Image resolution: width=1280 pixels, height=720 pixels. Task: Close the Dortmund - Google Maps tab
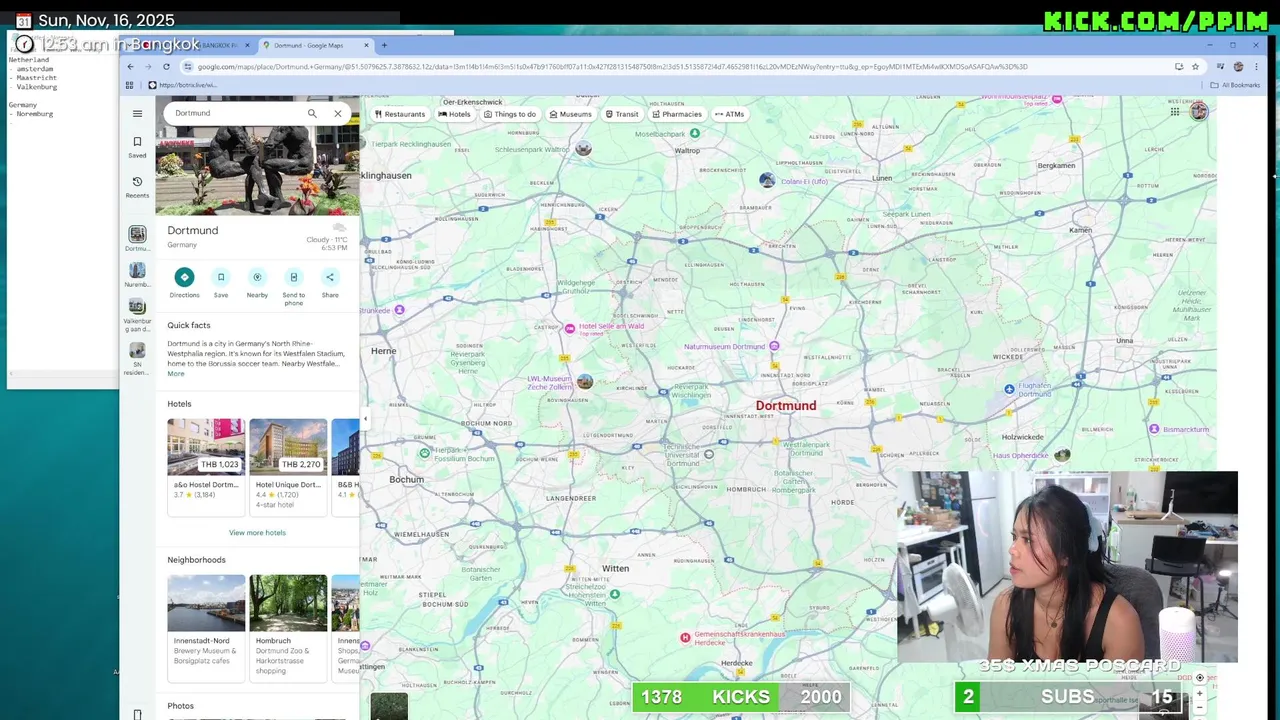367,45
